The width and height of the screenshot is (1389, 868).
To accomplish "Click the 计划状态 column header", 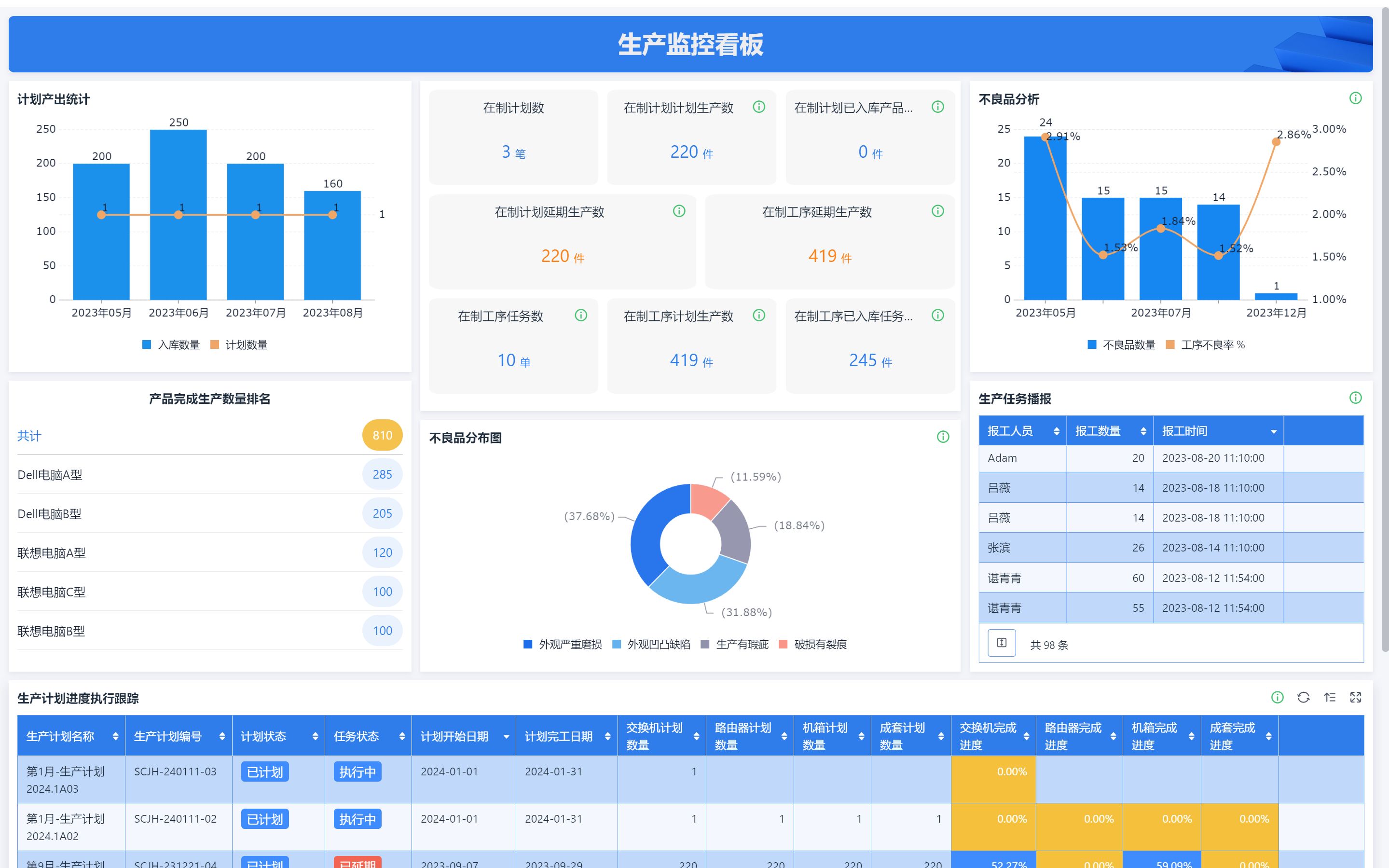I will click(263, 737).
